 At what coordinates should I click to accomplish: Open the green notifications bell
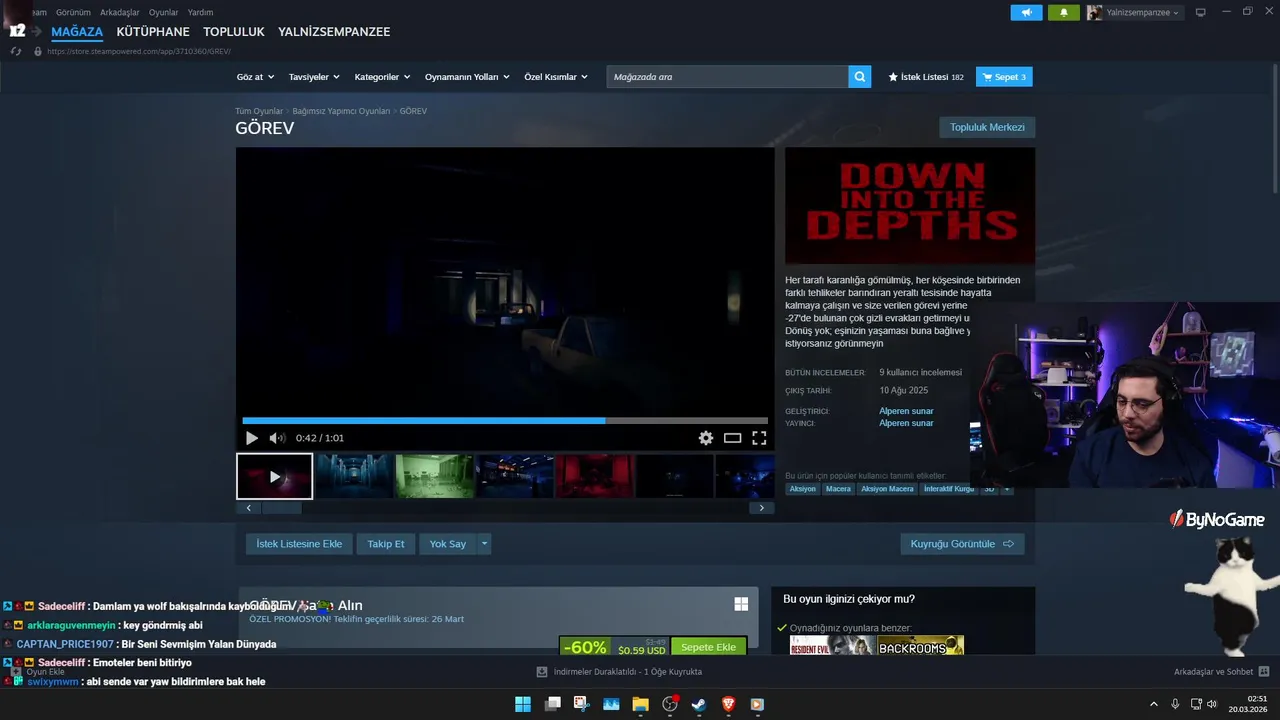[1063, 13]
